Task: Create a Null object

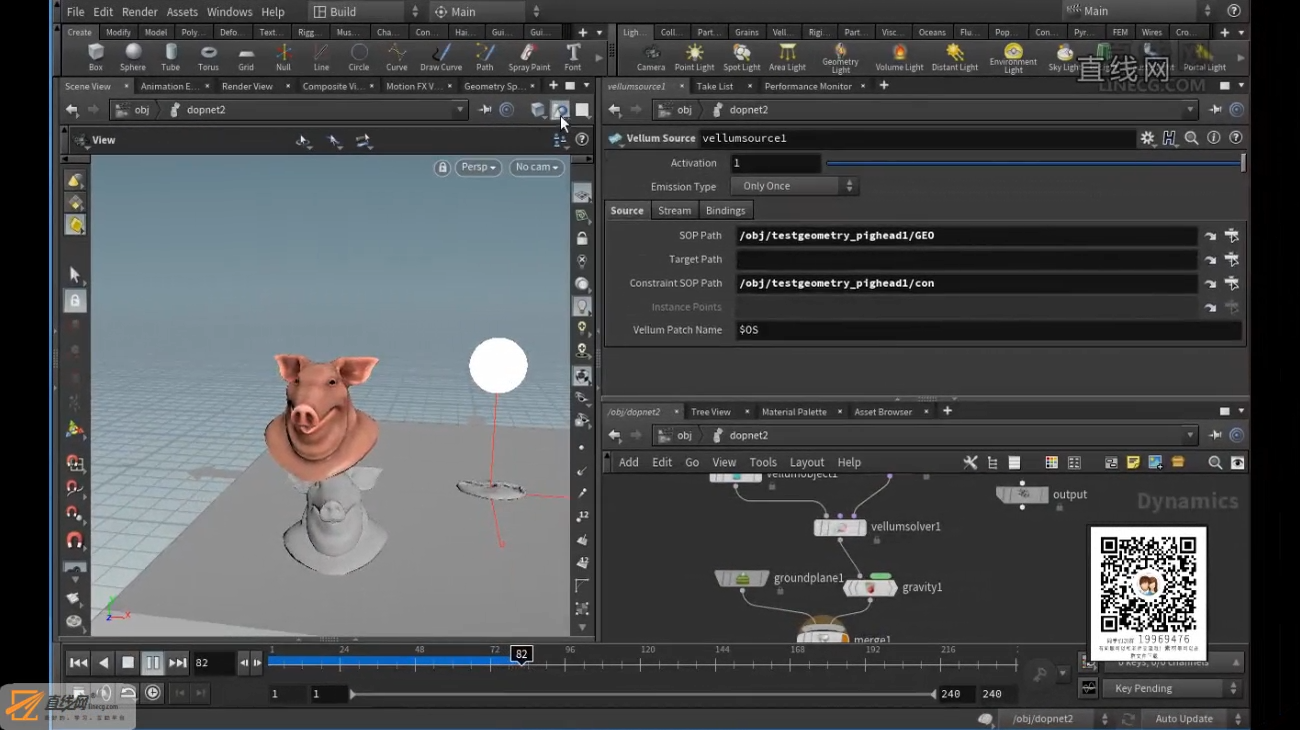Action: (284, 57)
